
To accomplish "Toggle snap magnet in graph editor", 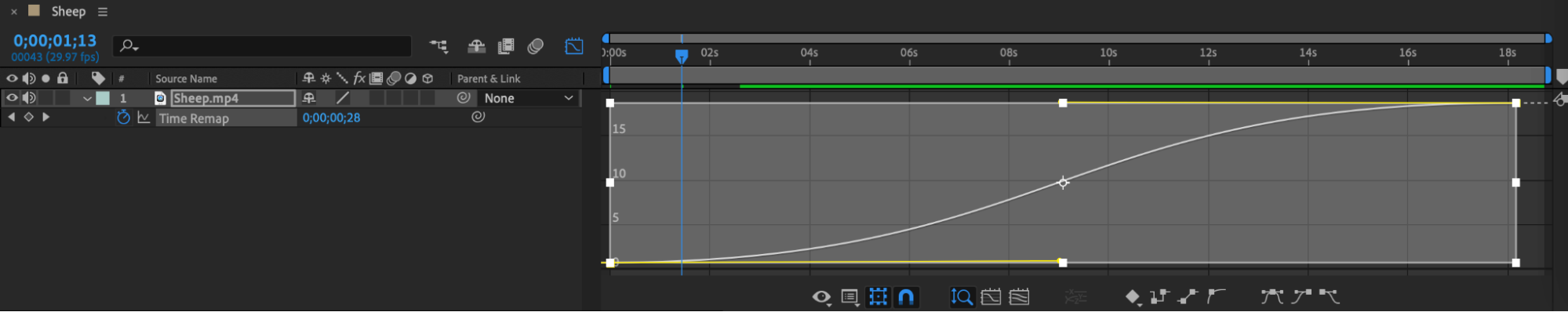I will pyautogui.click(x=906, y=297).
